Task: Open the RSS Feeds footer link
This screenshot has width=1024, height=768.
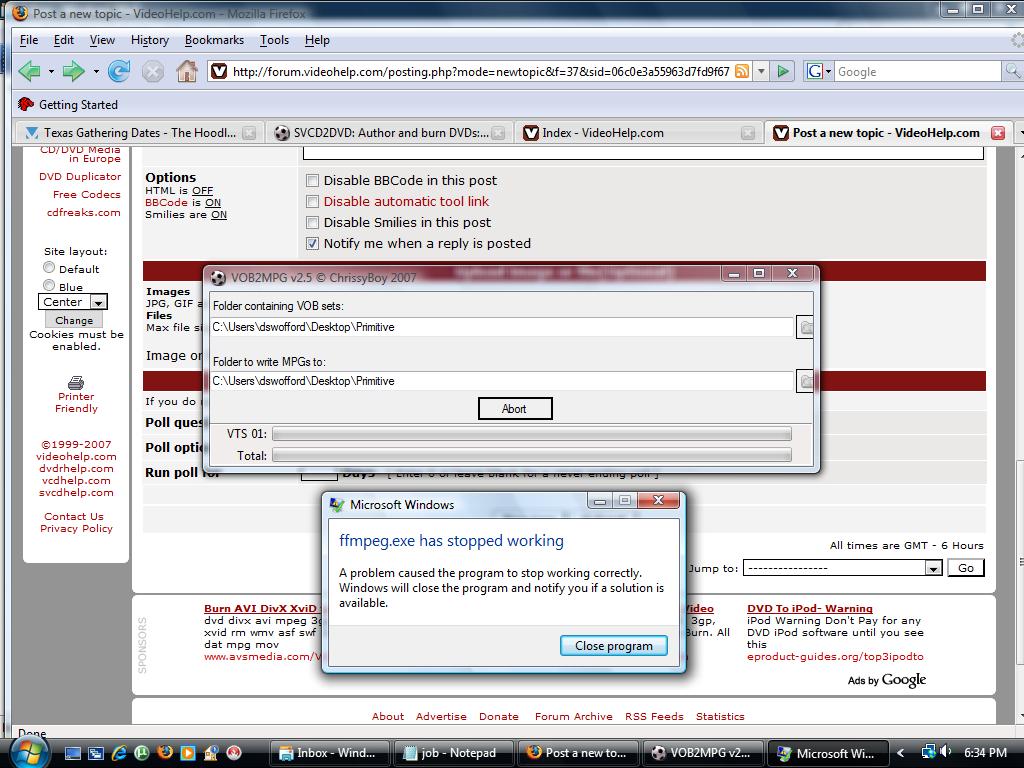Action: click(654, 716)
